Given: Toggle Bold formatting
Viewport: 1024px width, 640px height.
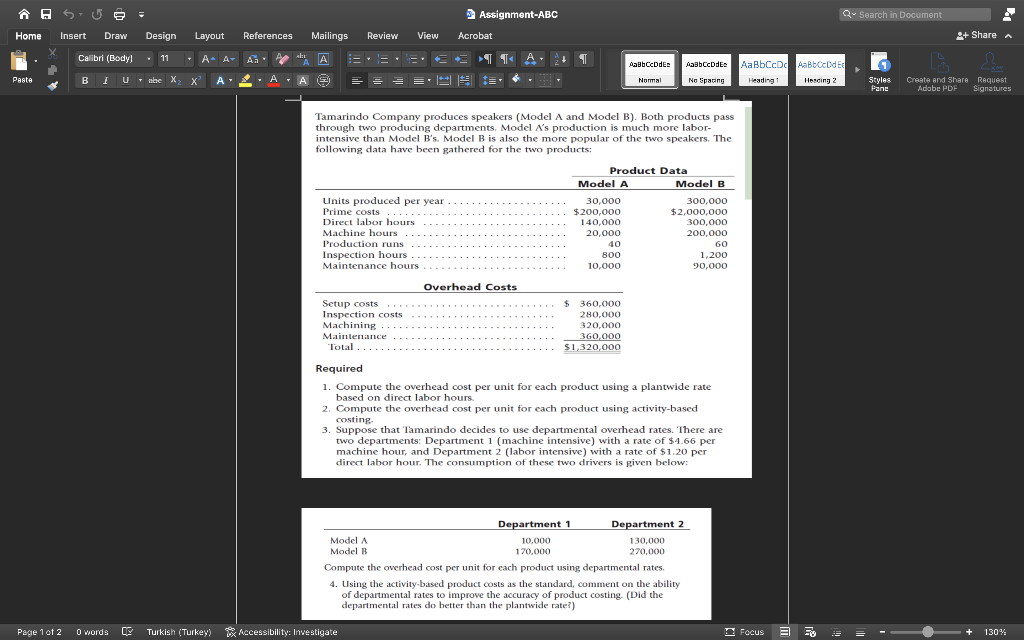Looking at the screenshot, I should click(x=85, y=79).
